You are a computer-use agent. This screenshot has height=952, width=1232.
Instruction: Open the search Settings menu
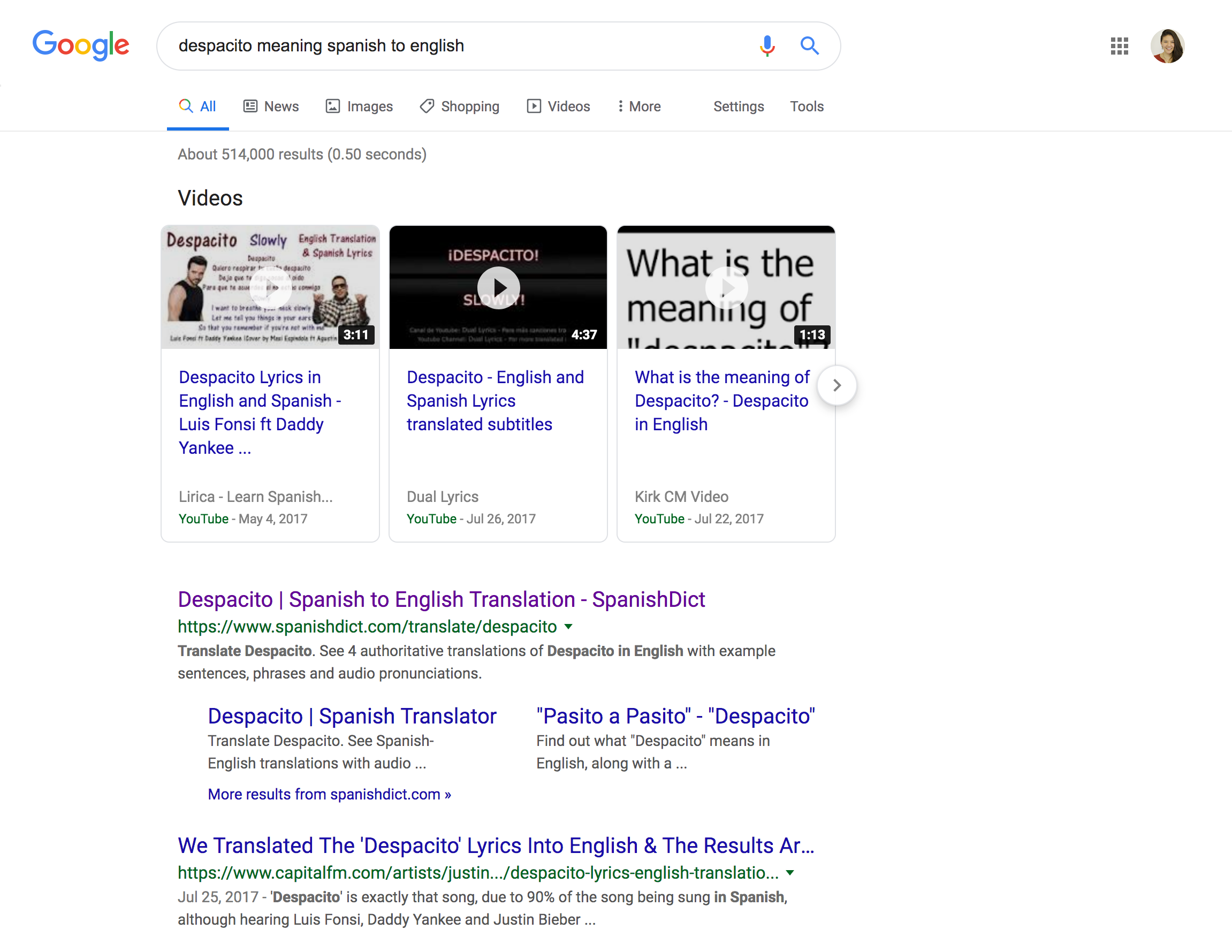pyautogui.click(x=738, y=106)
